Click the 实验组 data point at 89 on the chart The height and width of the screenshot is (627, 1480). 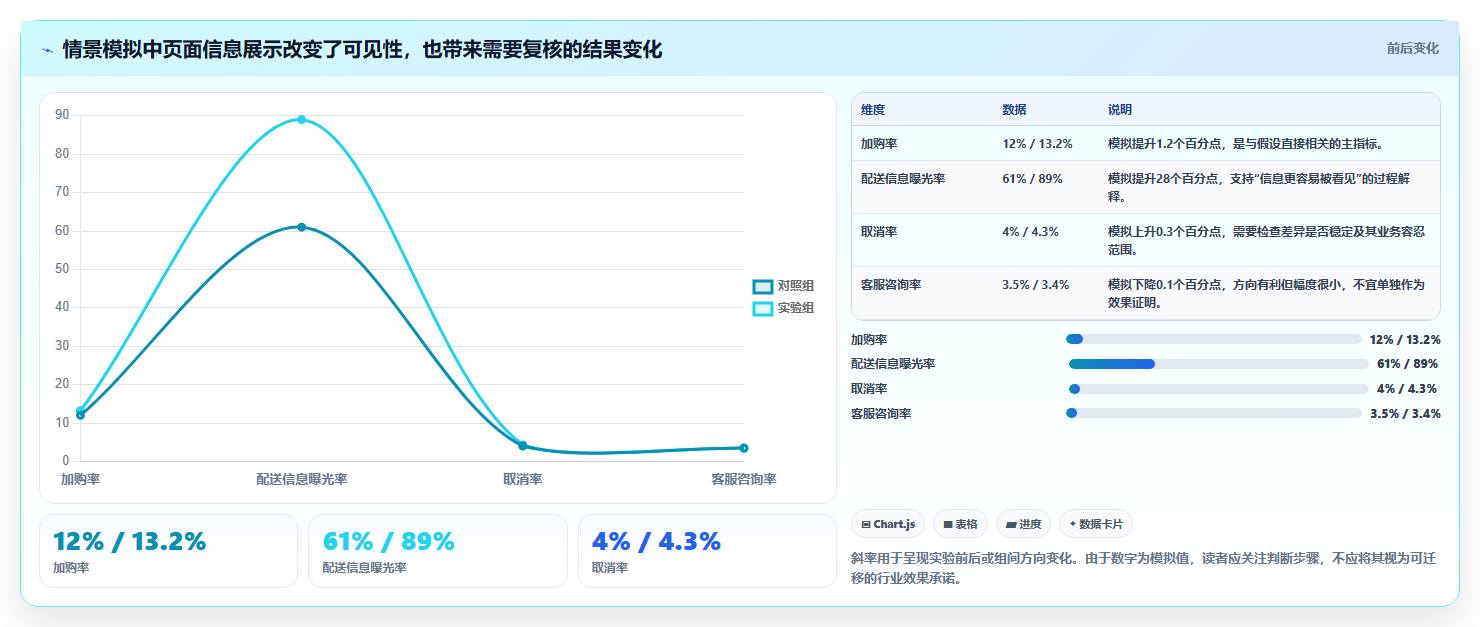[x=301, y=120]
